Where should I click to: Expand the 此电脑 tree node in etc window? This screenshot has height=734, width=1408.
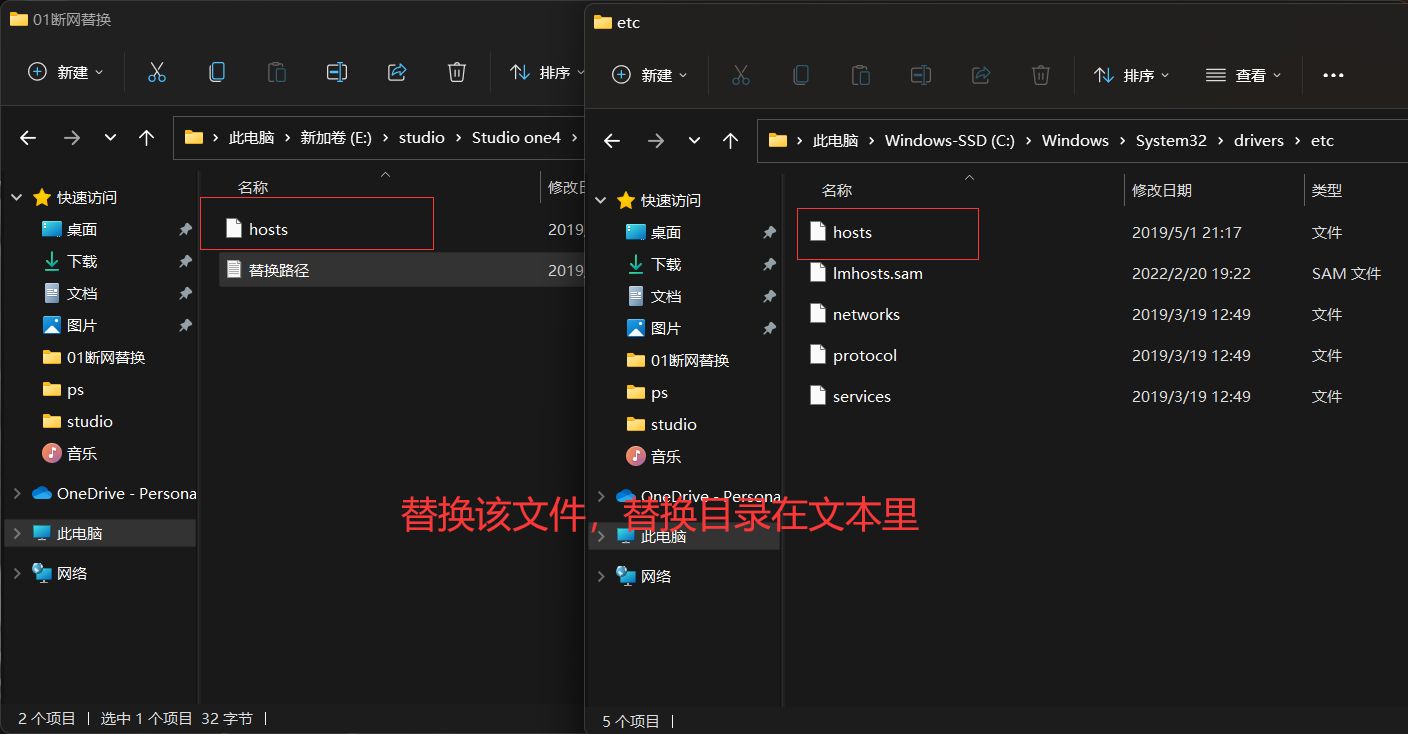click(601, 536)
